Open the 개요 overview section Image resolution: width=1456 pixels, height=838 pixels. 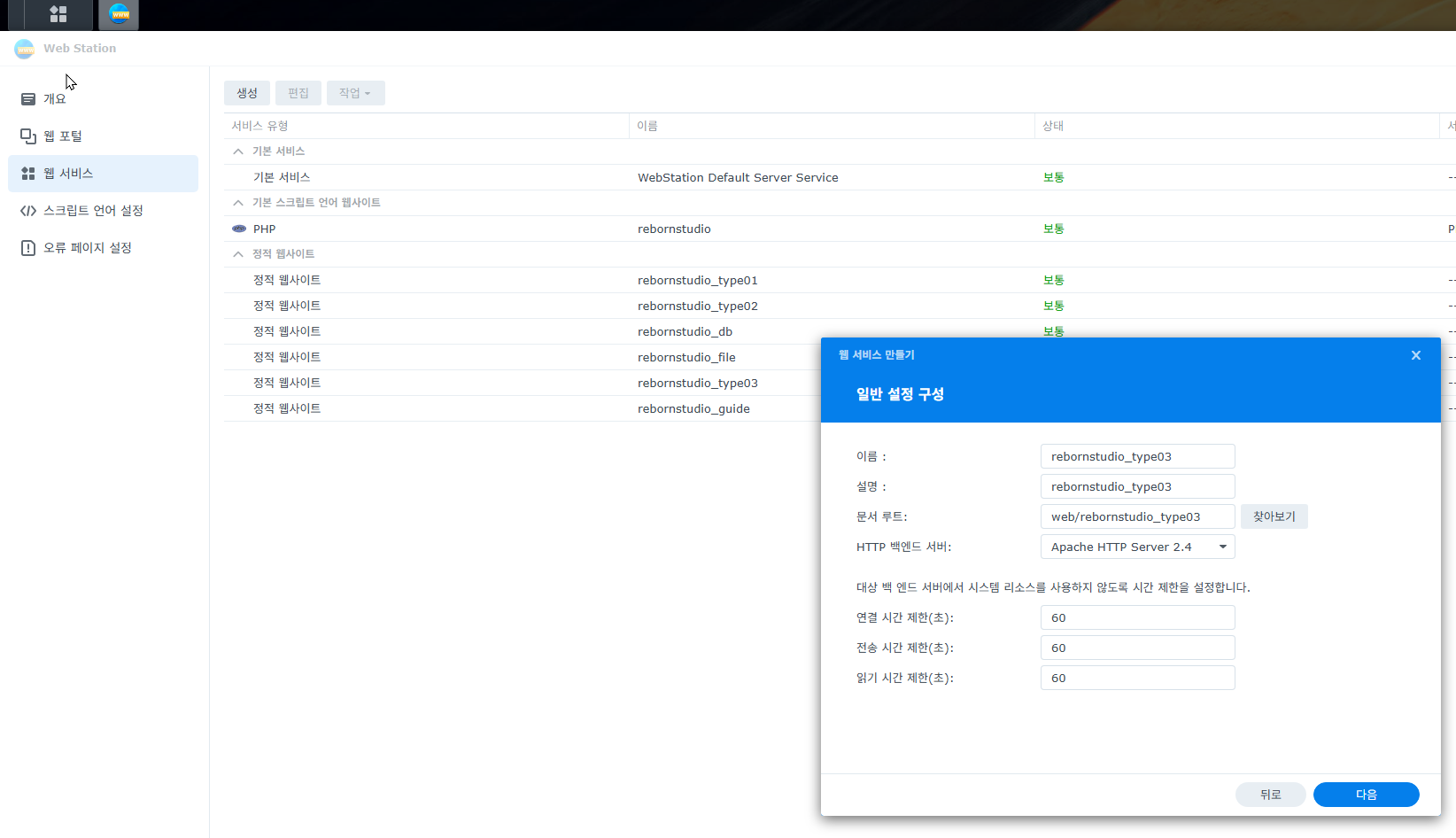click(55, 99)
